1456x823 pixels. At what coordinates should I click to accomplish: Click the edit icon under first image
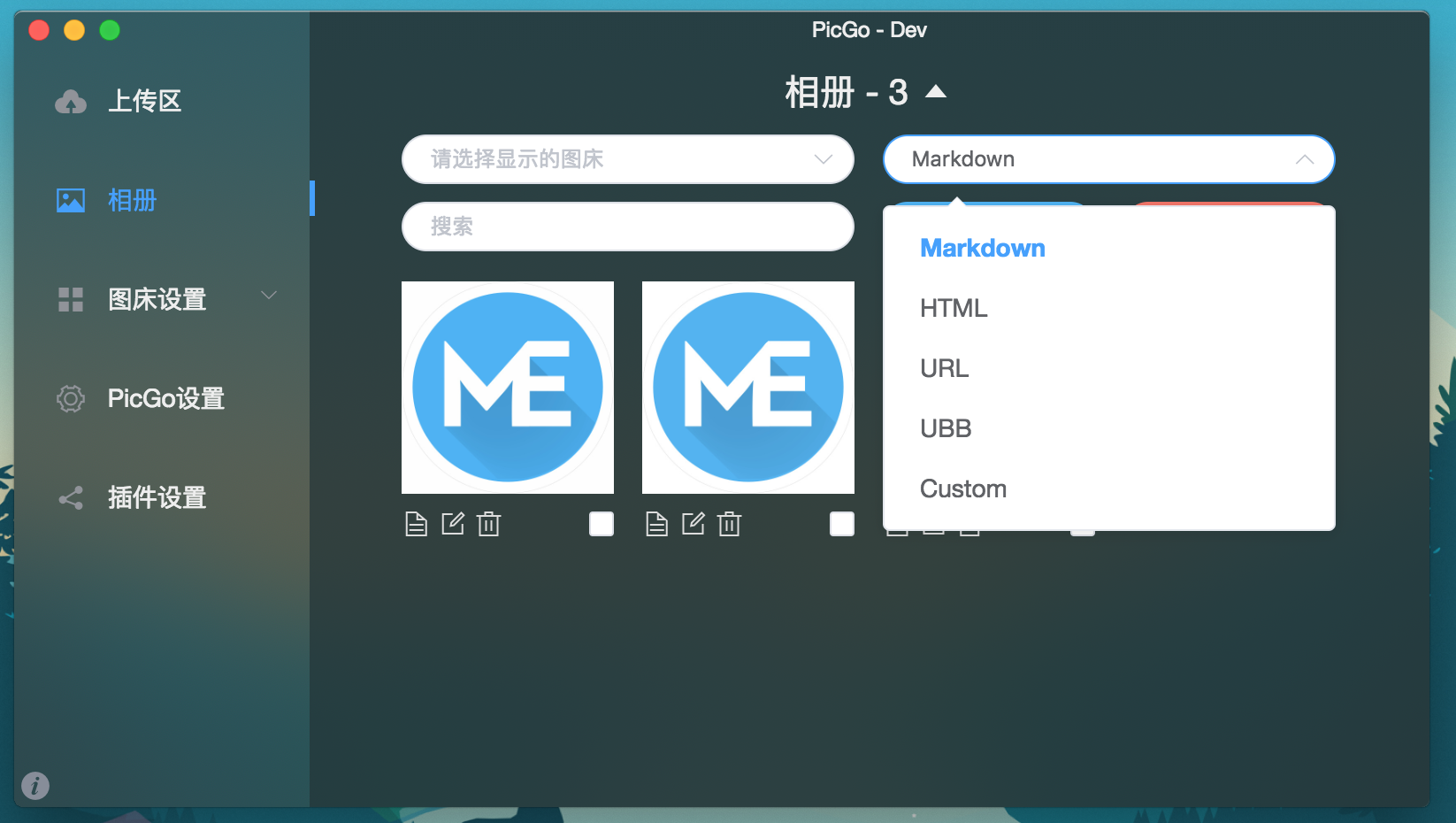pyautogui.click(x=453, y=524)
